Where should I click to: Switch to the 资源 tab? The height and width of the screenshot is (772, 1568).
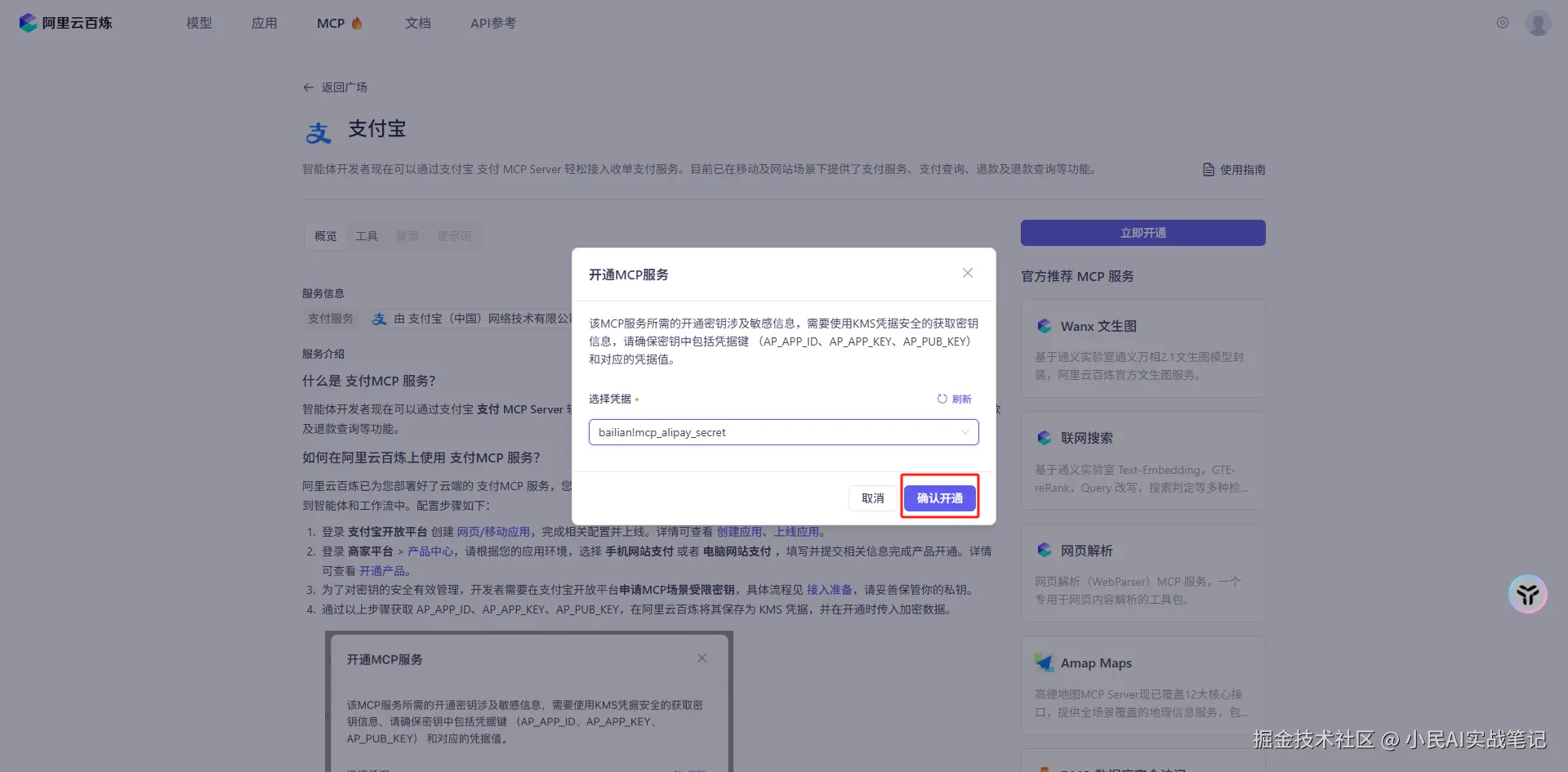(408, 236)
